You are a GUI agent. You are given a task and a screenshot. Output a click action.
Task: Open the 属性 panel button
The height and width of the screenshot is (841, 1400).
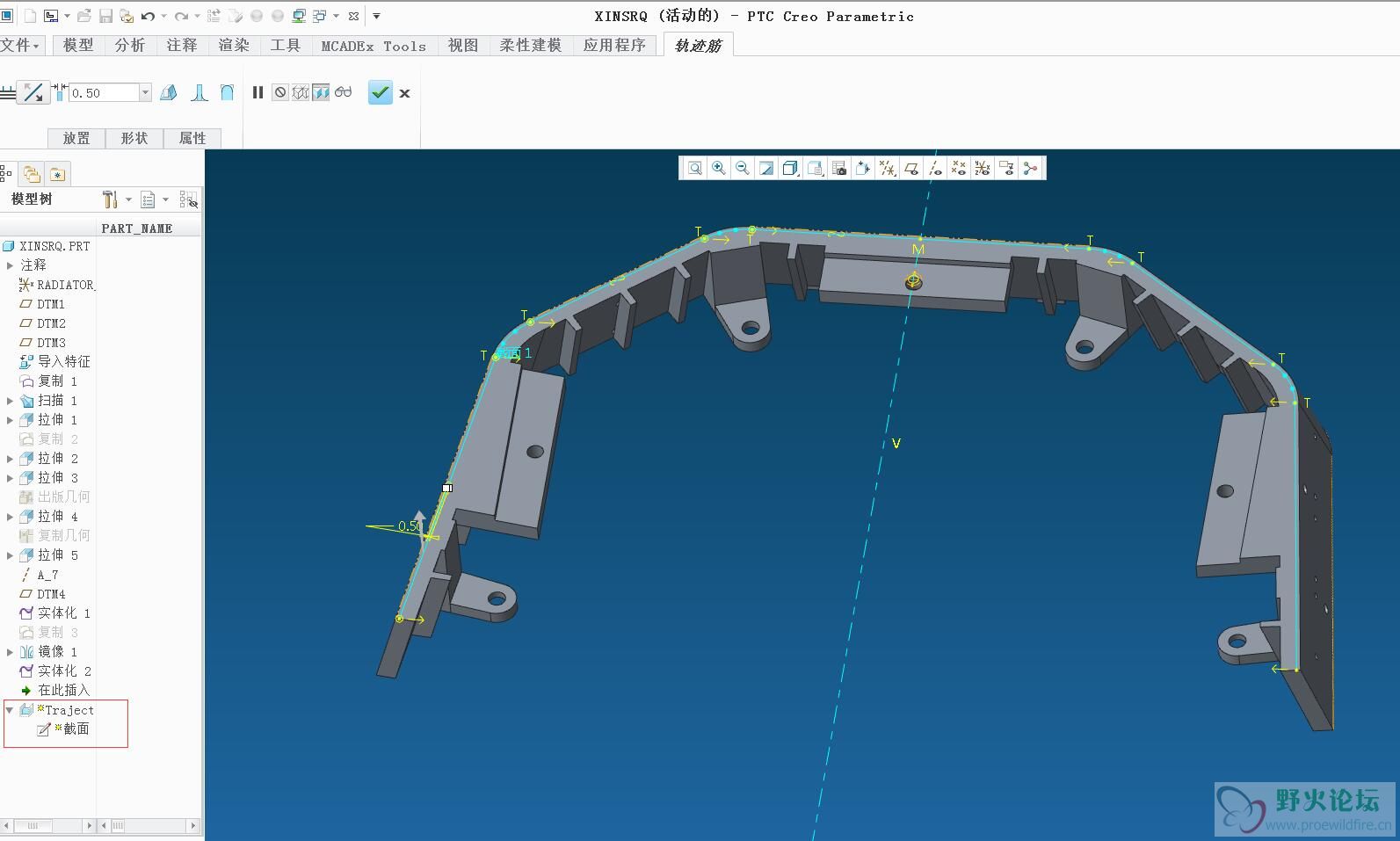pos(192,138)
